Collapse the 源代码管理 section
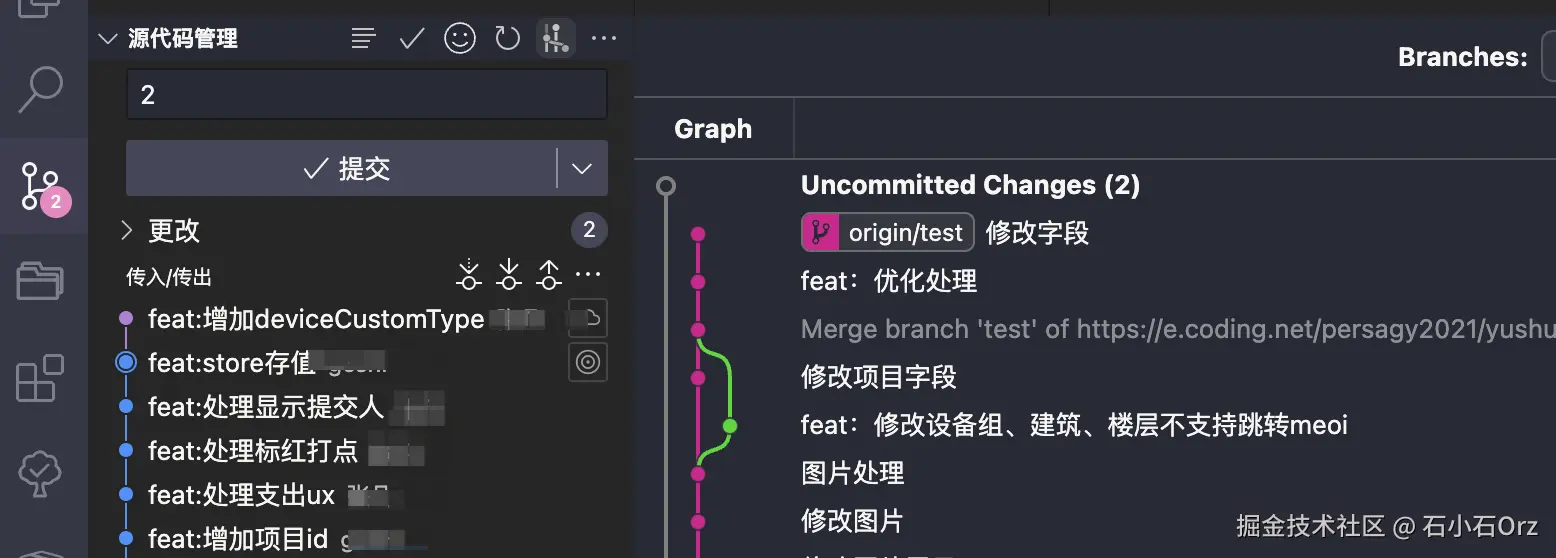The image size is (1556, 558). [x=107, y=39]
